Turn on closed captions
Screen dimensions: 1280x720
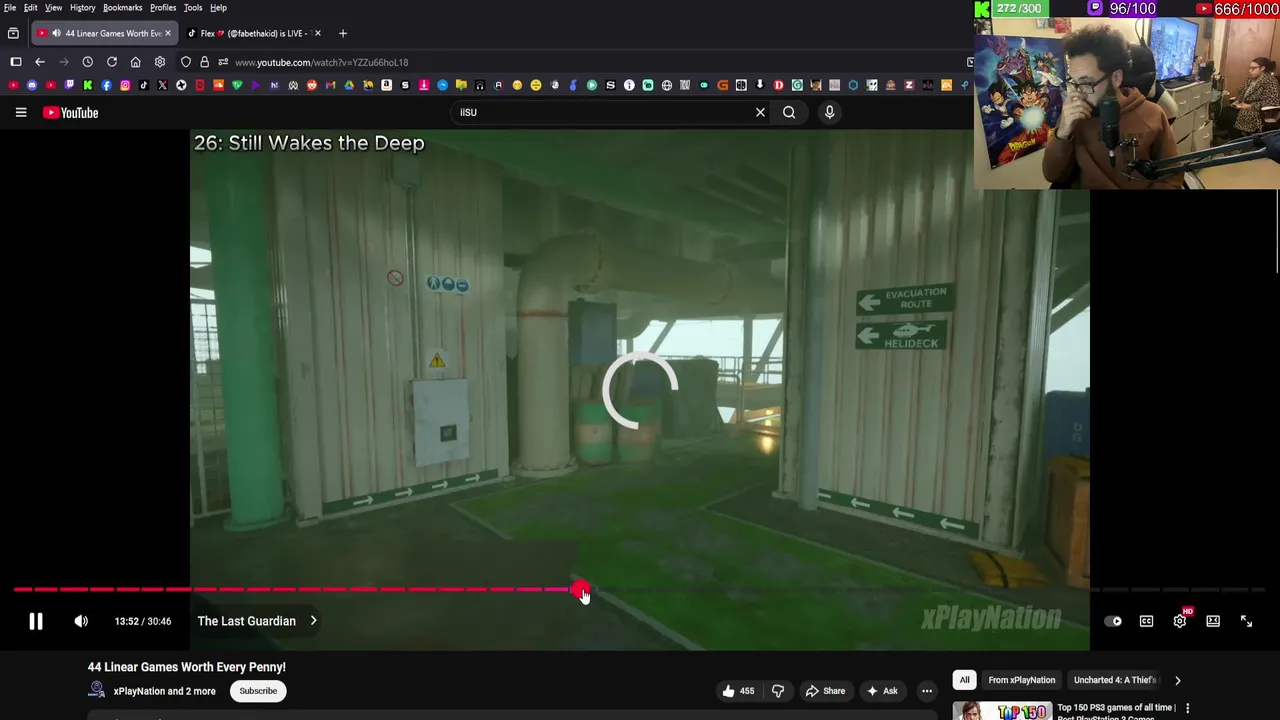point(1146,621)
